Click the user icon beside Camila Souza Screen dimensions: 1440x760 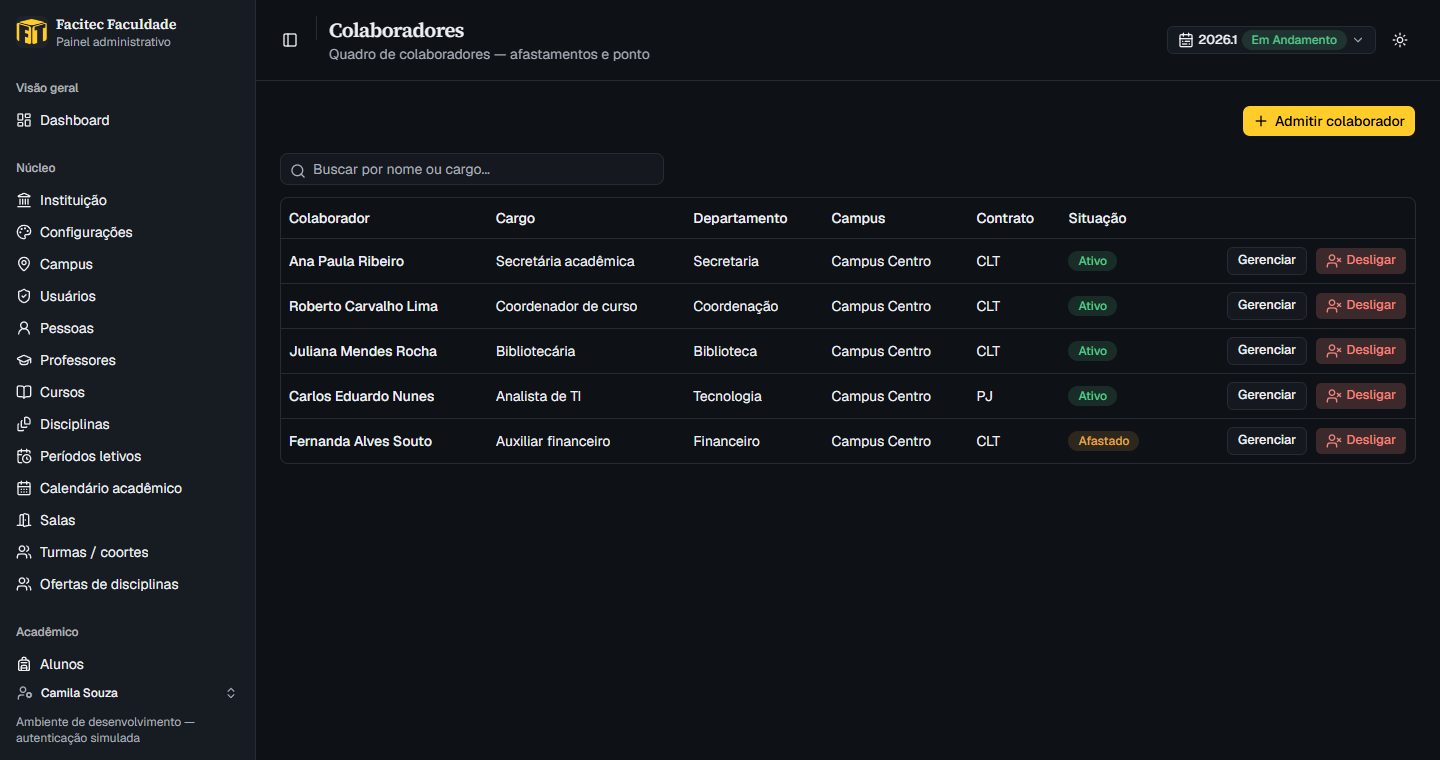tap(24, 693)
